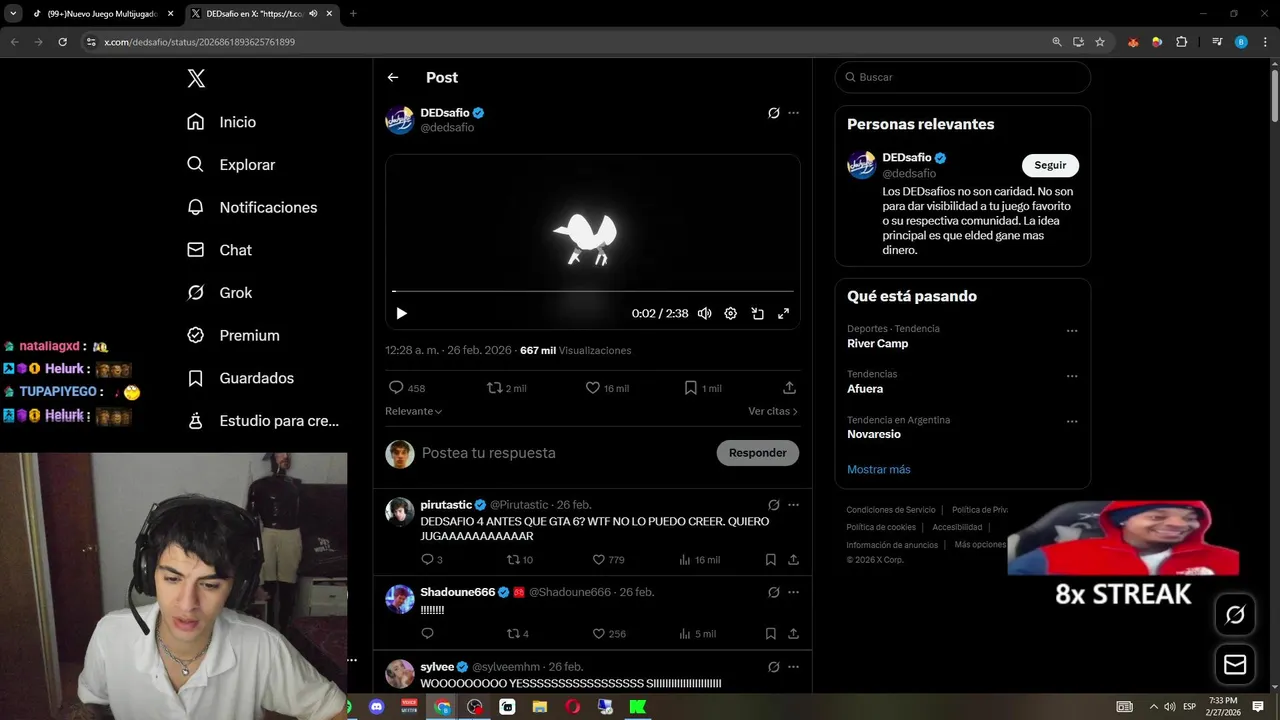
Task: Share the main DEDsafio post
Action: click(789, 388)
